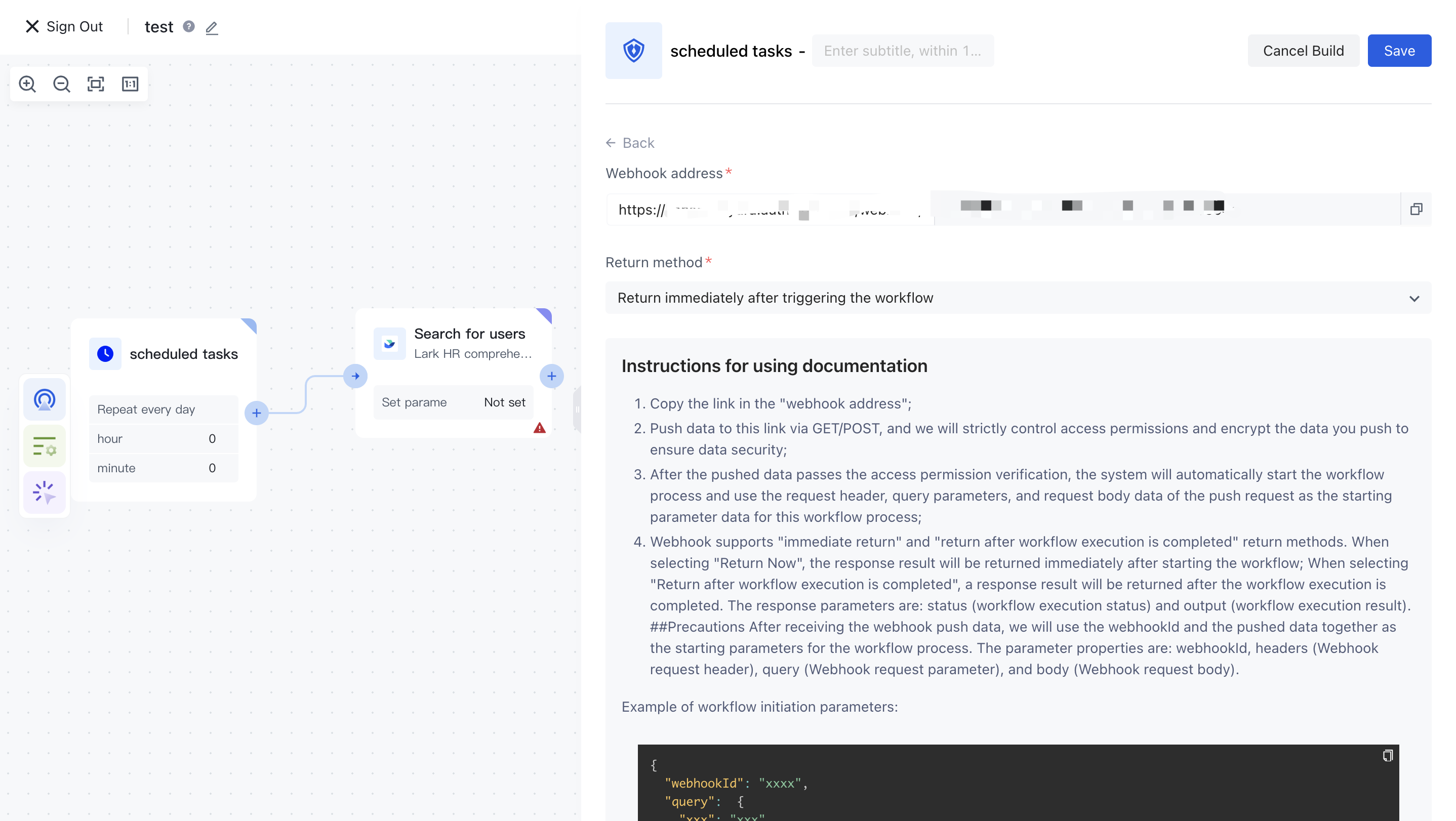Zoom in on the workflow canvas
The height and width of the screenshot is (821, 1456).
pos(27,84)
